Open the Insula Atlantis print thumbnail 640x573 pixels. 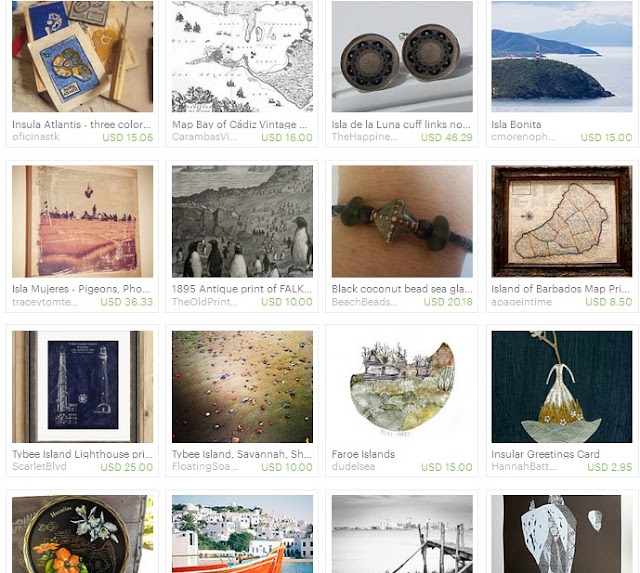82,56
